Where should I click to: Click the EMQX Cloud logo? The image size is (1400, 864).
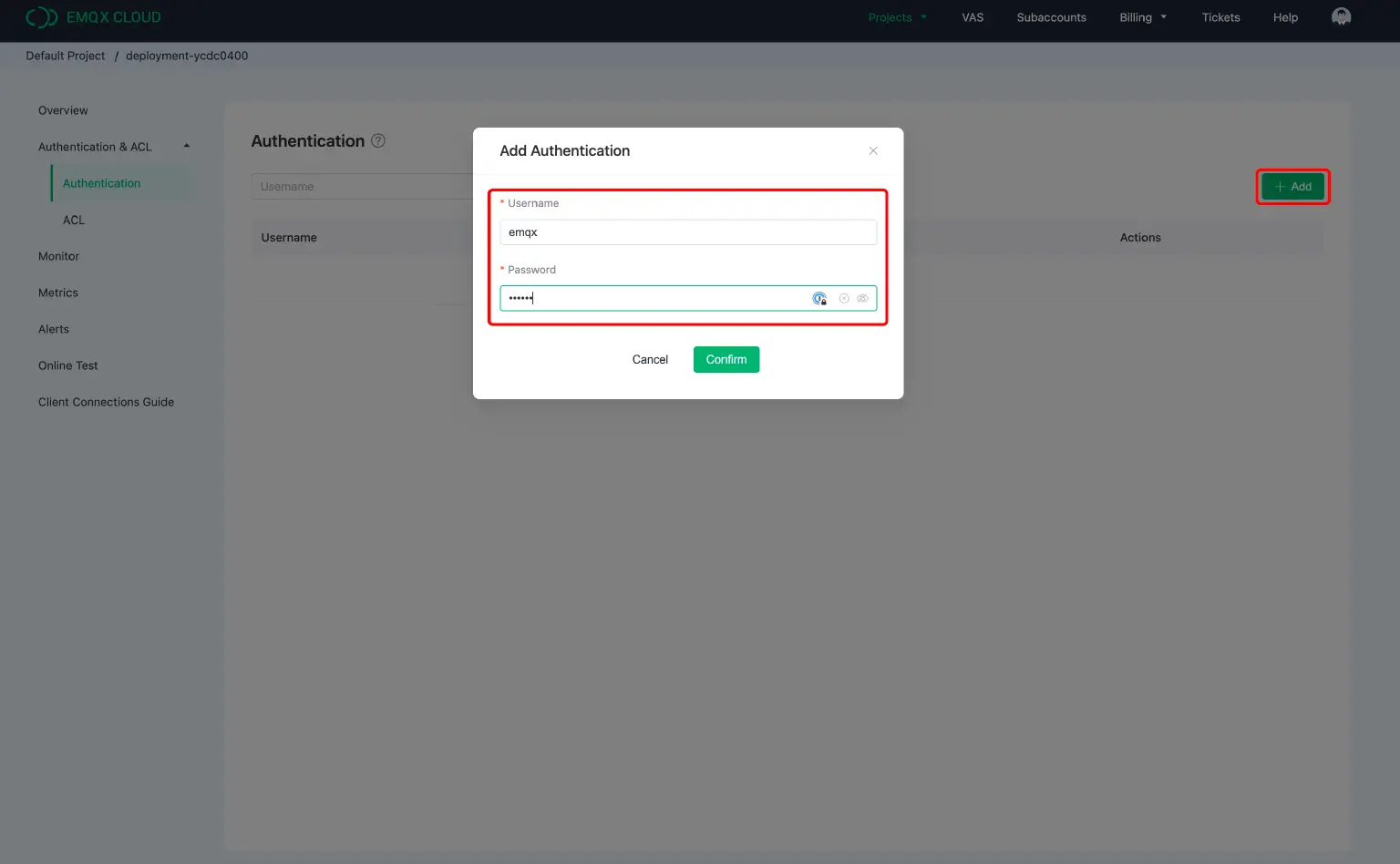point(92,16)
